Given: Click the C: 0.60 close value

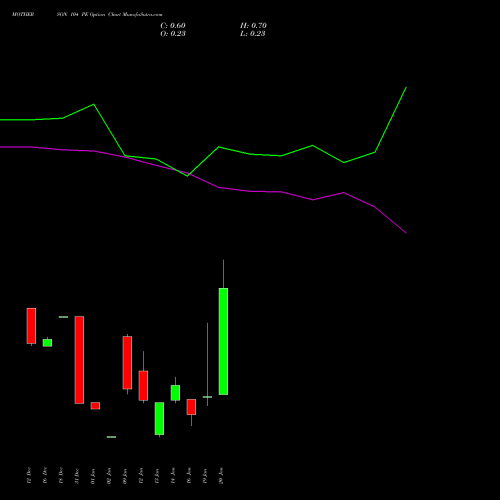Looking at the screenshot, I should (x=173, y=25).
